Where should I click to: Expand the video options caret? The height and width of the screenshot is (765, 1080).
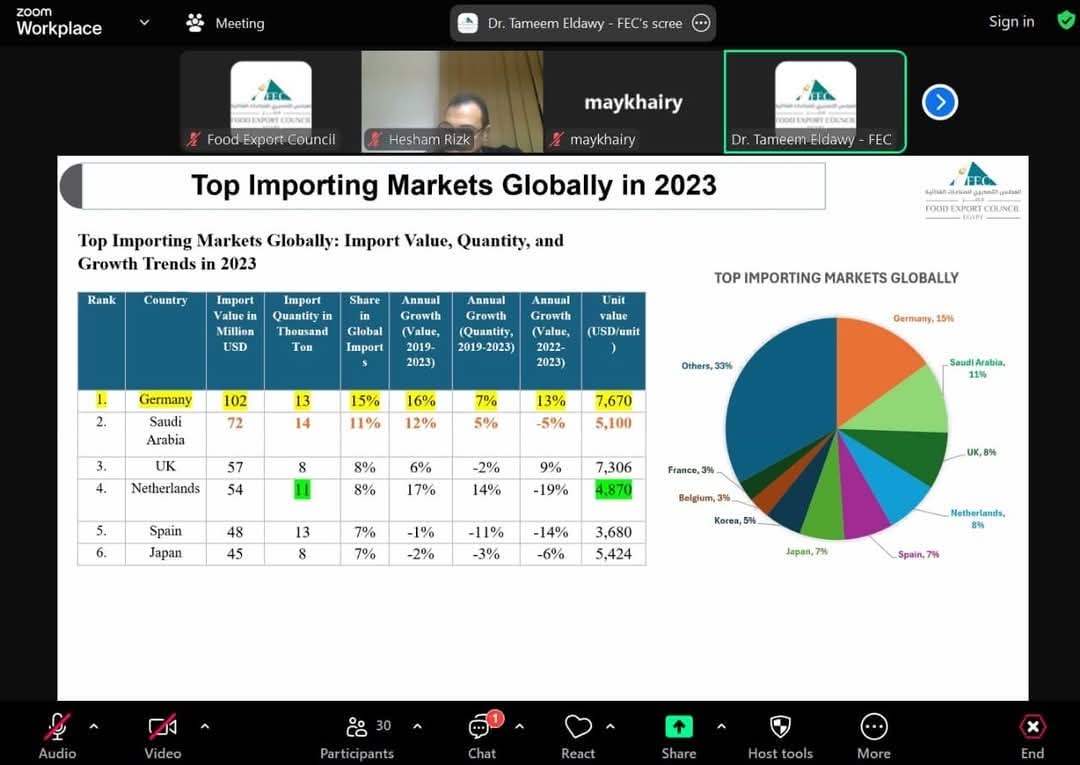coord(205,726)
